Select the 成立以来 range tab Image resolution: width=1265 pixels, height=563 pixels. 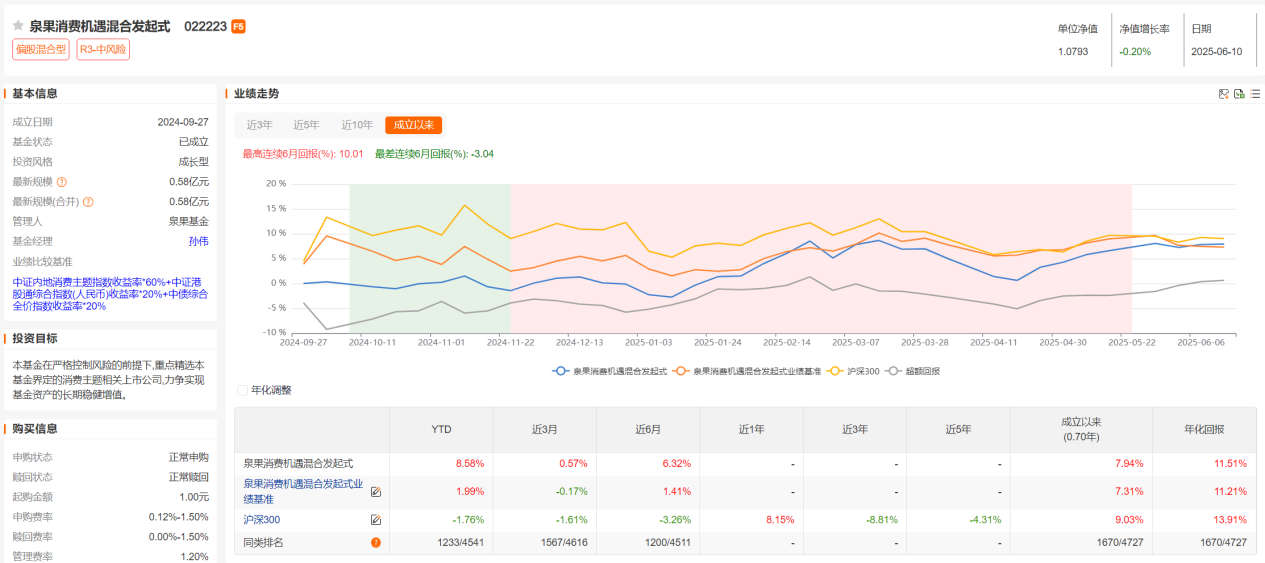pyautogui.click(x=413, y=125)
